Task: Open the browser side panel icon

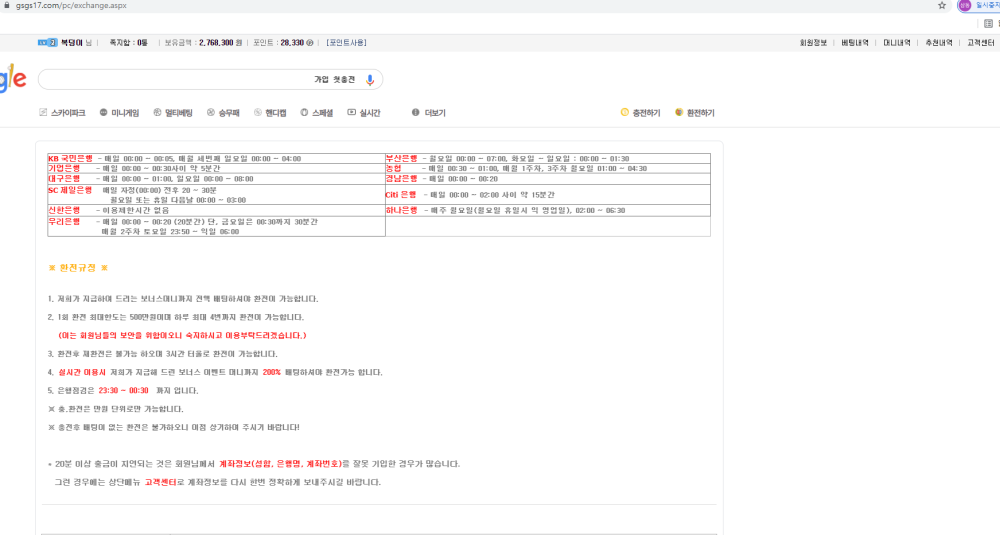Action: coord(988,24)
